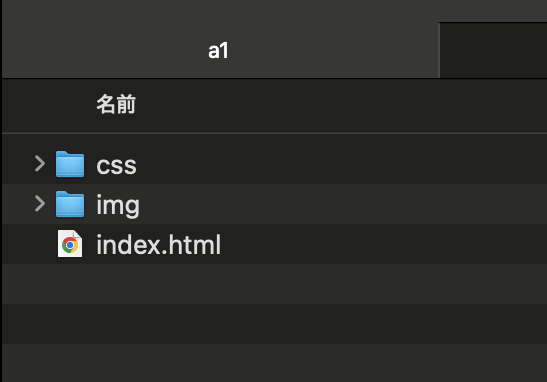This screenshot has width=547, height=382.
Task: Select the css folder name label
Action: tap(116, 165)
